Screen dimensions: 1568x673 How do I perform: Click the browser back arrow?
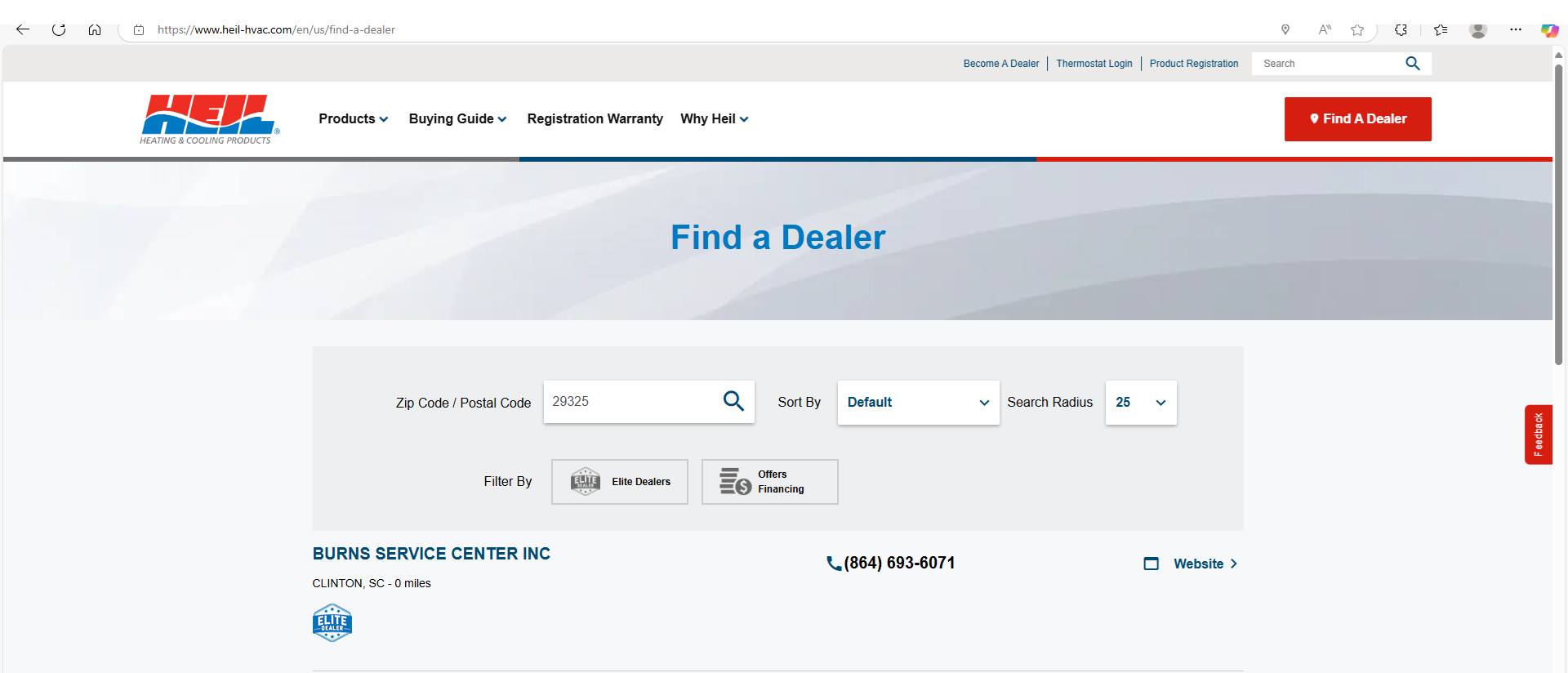23,29
